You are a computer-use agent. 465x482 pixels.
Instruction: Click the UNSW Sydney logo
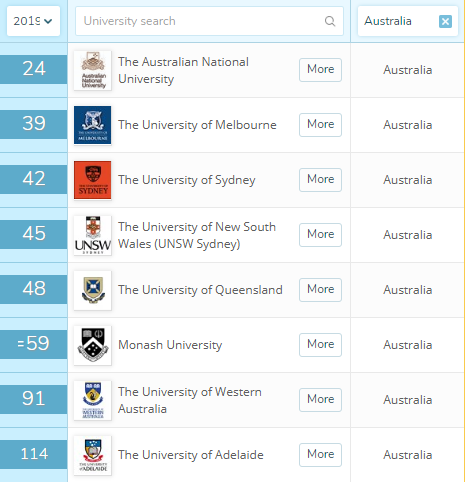point(93,235)
